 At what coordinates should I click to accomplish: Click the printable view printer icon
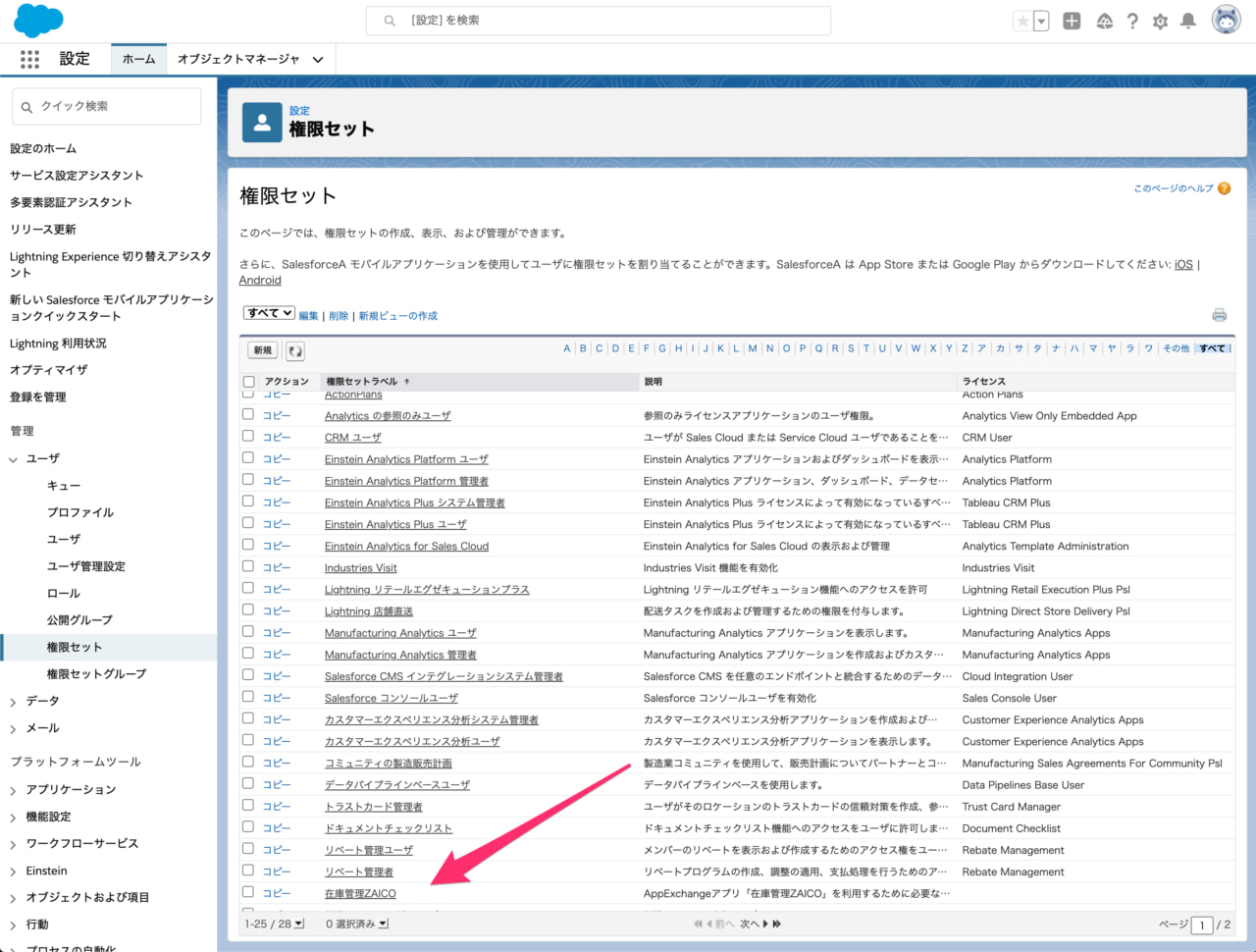pos(1219,315)
